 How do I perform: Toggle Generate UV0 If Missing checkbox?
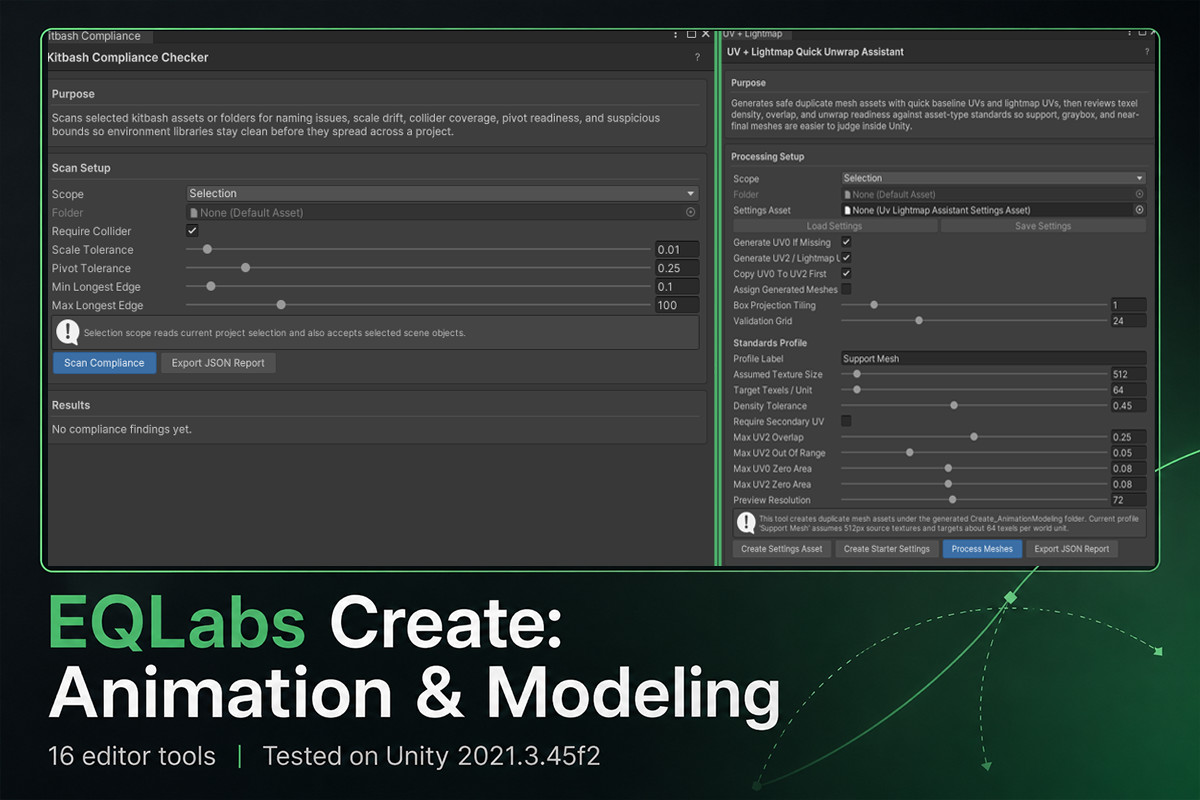846,242
